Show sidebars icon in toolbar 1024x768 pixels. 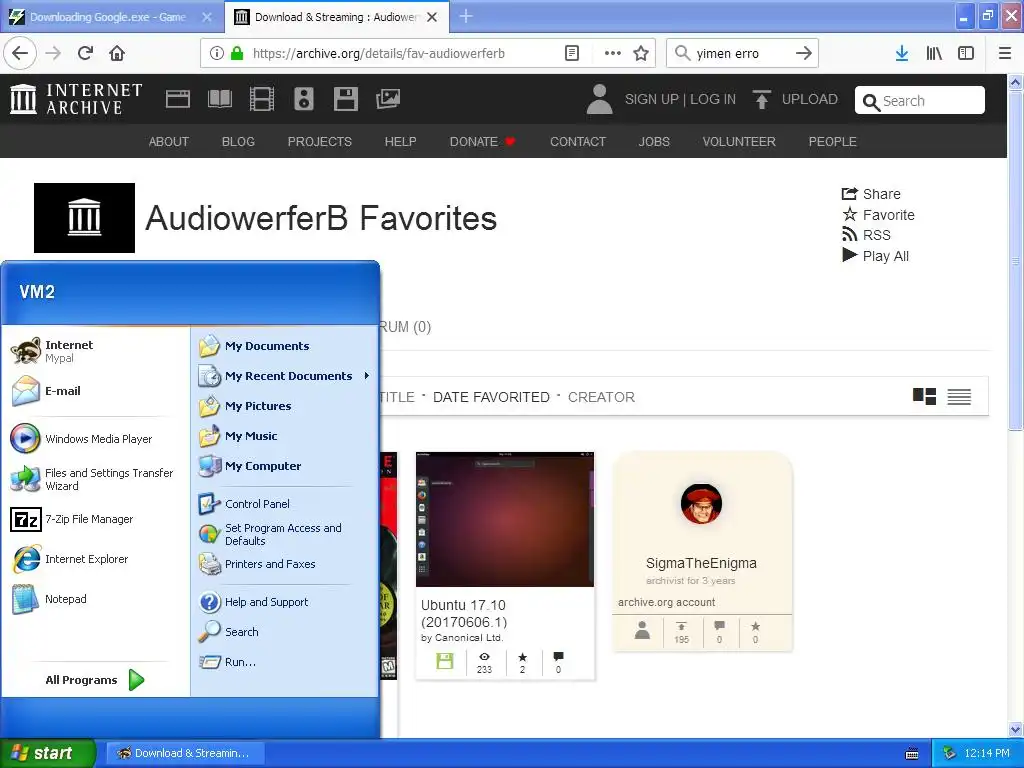click(966, 54)
